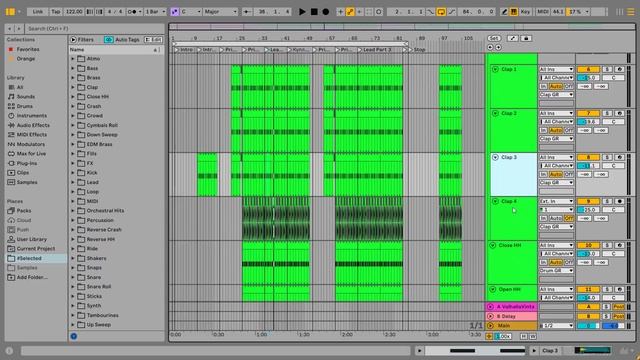Toggle the computer MIDI keyboard icon
Image resolution: width=640 pixels, height=360 pixels.
pos(514,12)
